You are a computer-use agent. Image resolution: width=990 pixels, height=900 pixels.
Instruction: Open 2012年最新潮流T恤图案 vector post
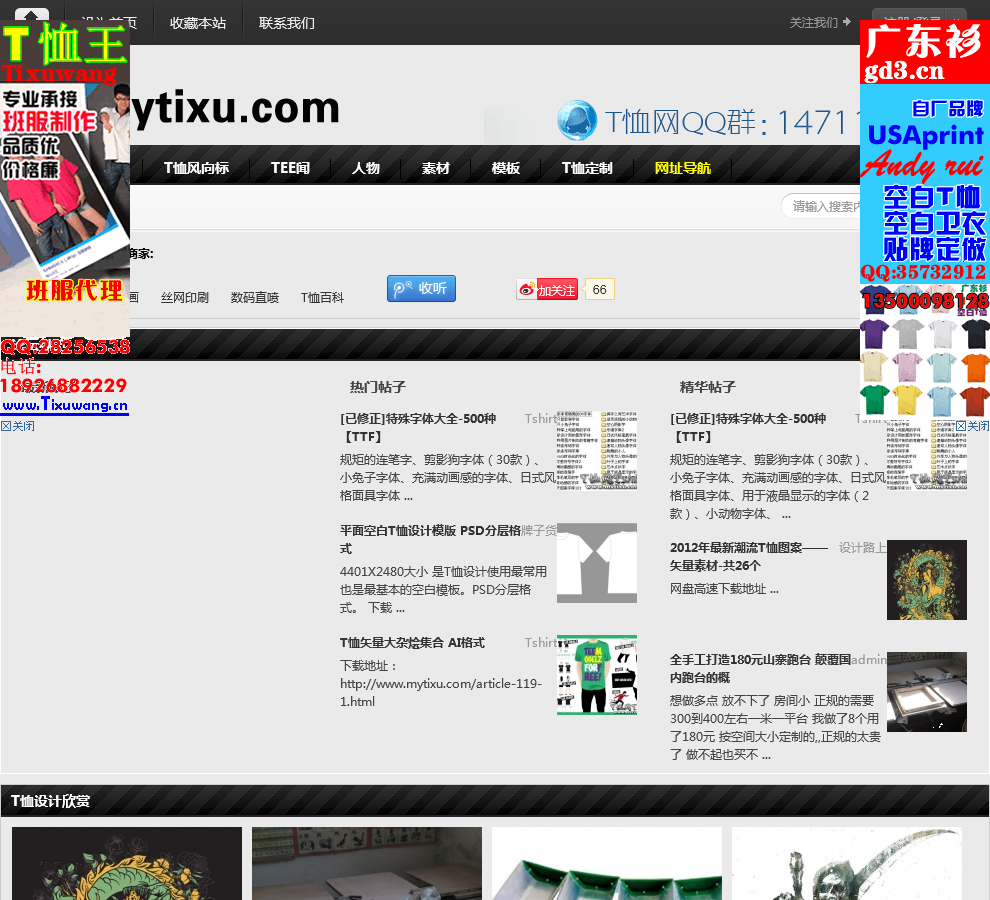point(749,556)
